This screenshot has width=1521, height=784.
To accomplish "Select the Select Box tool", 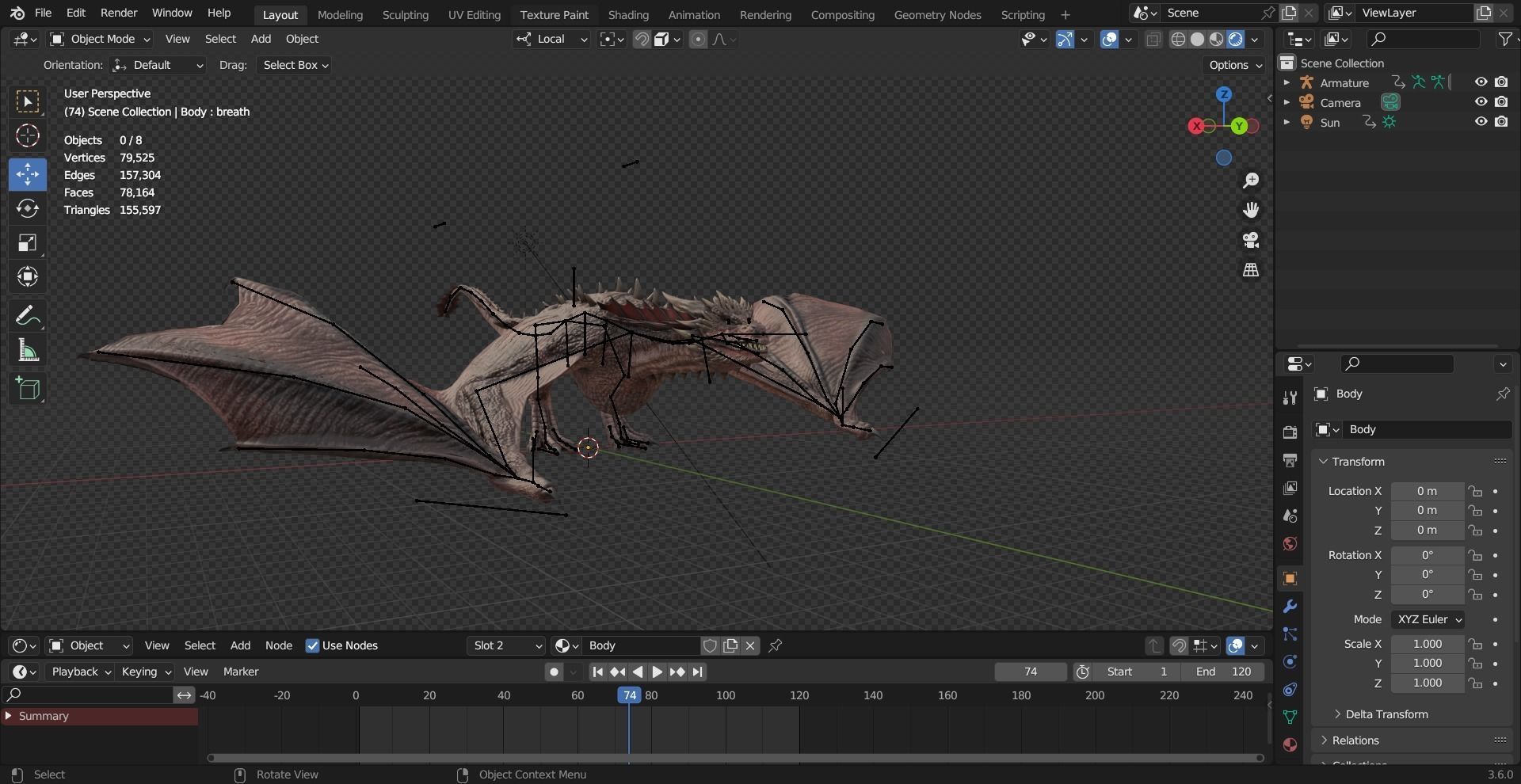I will coord(28,101).
